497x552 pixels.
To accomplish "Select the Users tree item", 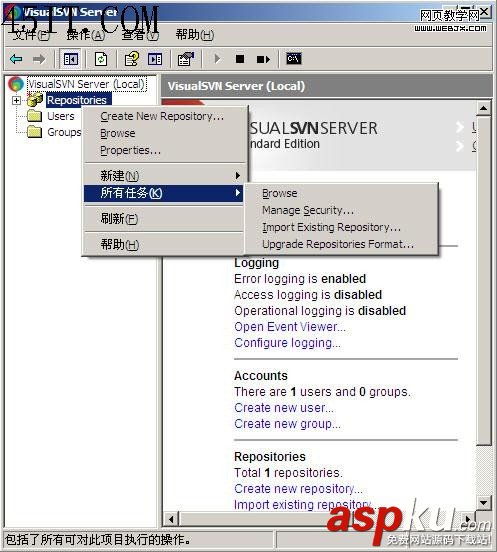I will click(x=61, y=116).
